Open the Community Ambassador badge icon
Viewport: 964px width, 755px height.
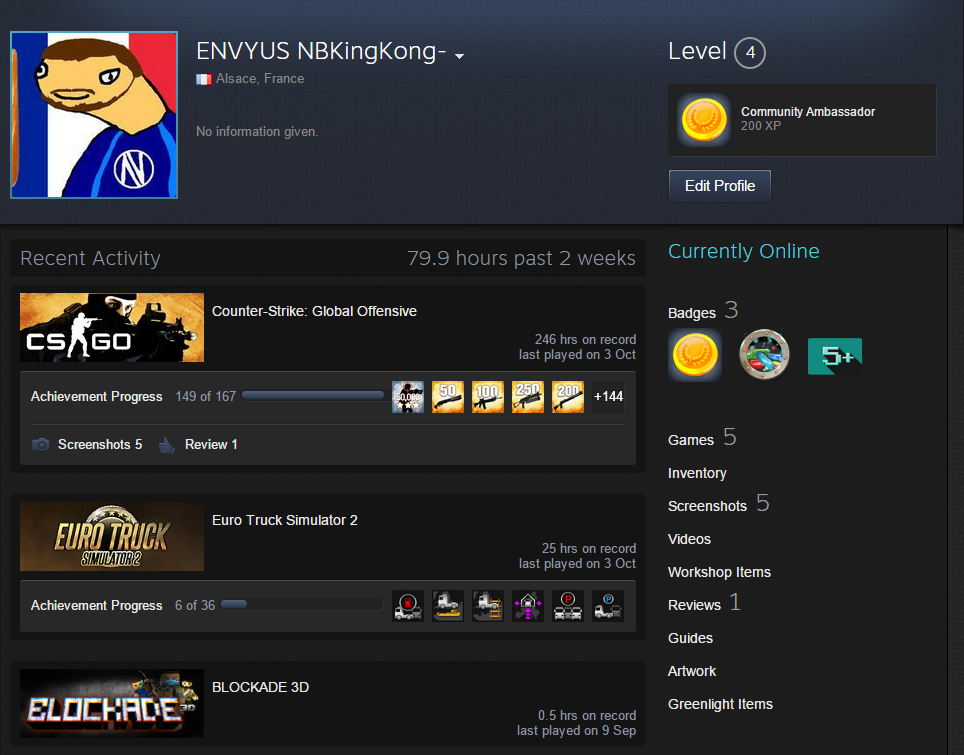pos(703,120)
